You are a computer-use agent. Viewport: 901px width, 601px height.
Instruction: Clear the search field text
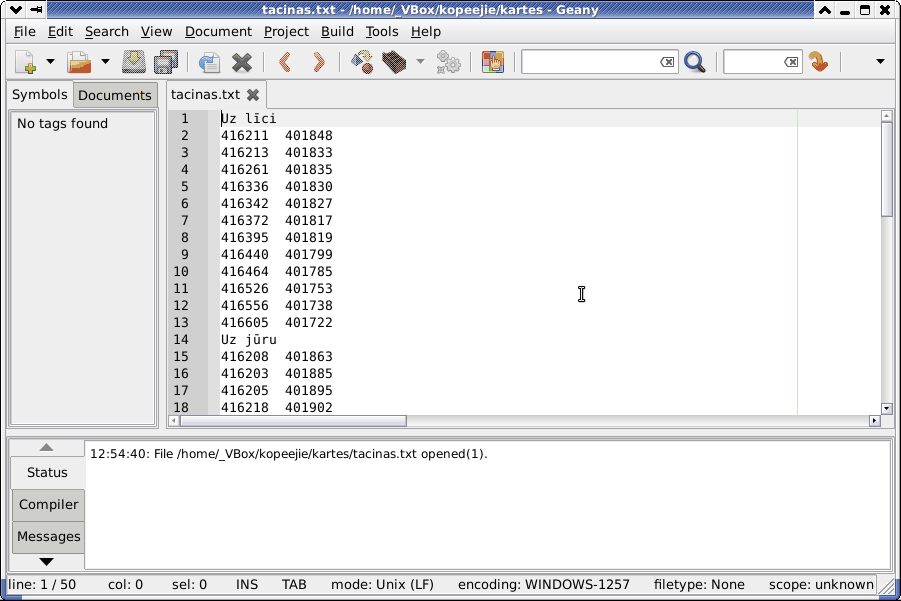[x=667, y=62]
